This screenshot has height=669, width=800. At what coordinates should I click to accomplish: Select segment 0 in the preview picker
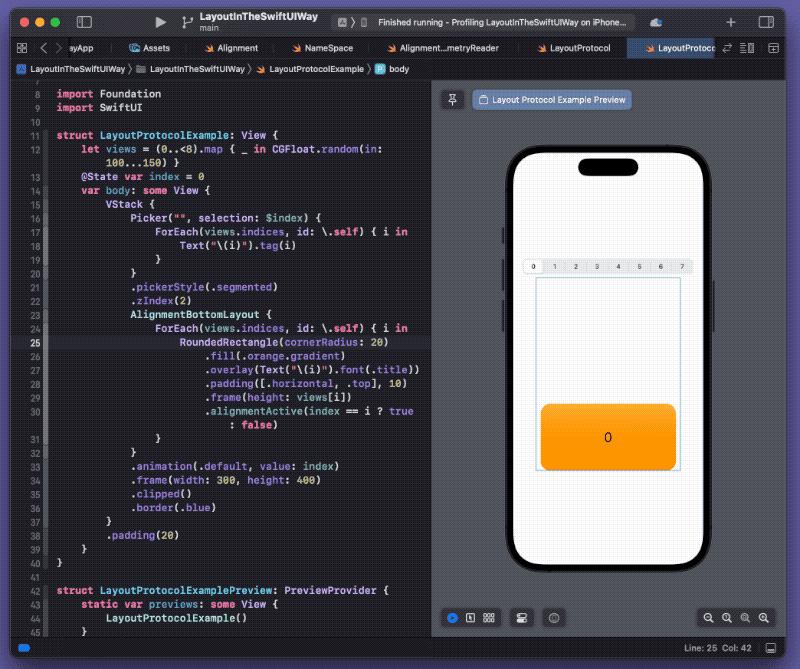(534, 266)
